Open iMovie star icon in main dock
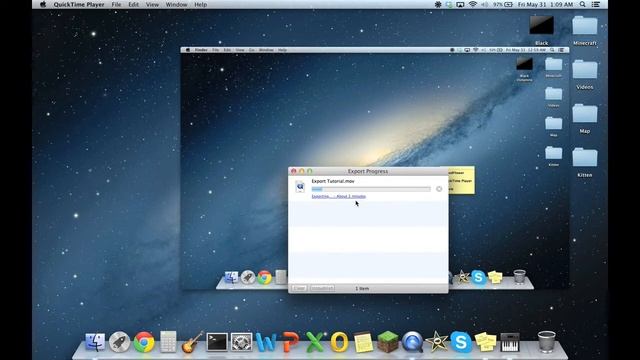Viewport: 640px width, 360px height. [x=437, y=342]
